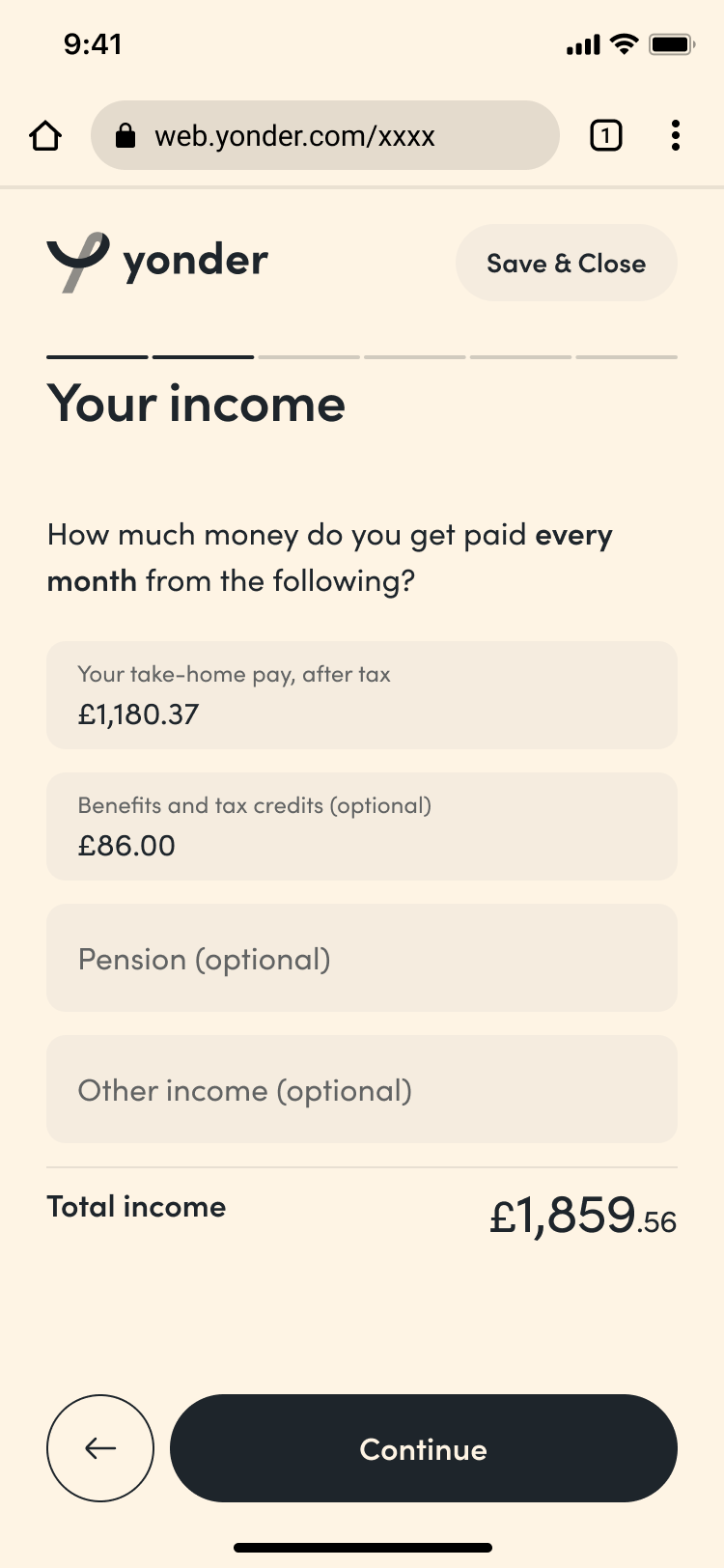Click the £1,859.56 total income amount

pos(582,1216)
